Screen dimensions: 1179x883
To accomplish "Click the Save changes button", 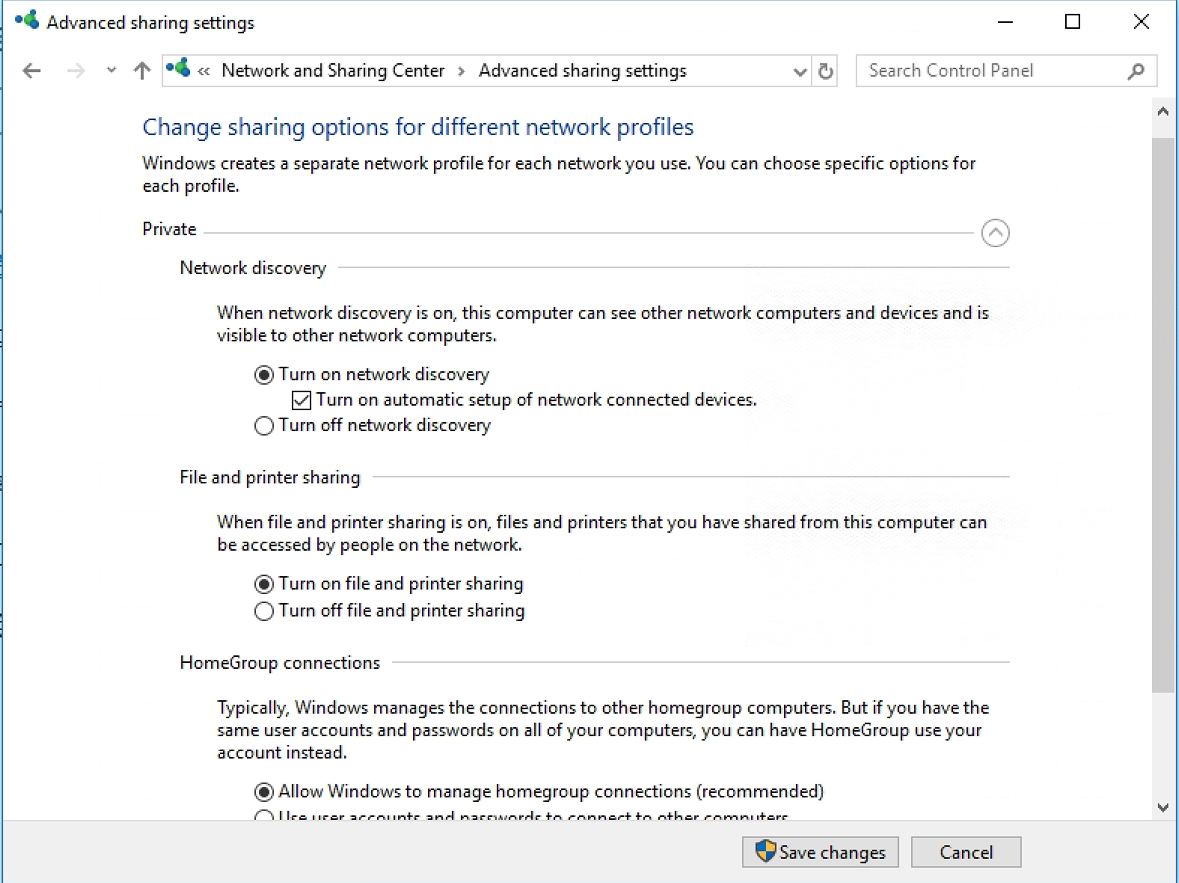I will point(820,852).
